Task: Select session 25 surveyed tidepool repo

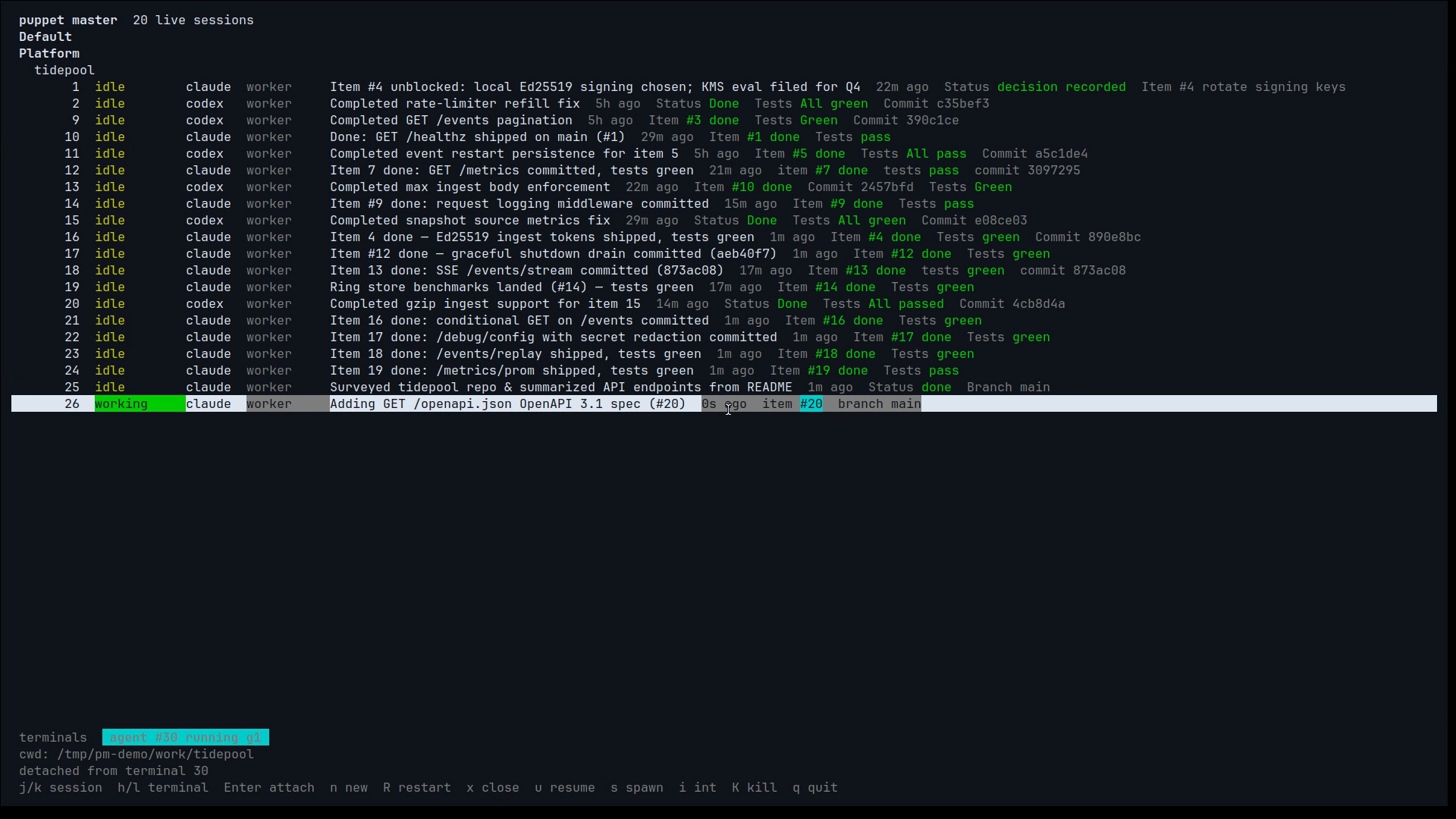Action: coord(724,388)
